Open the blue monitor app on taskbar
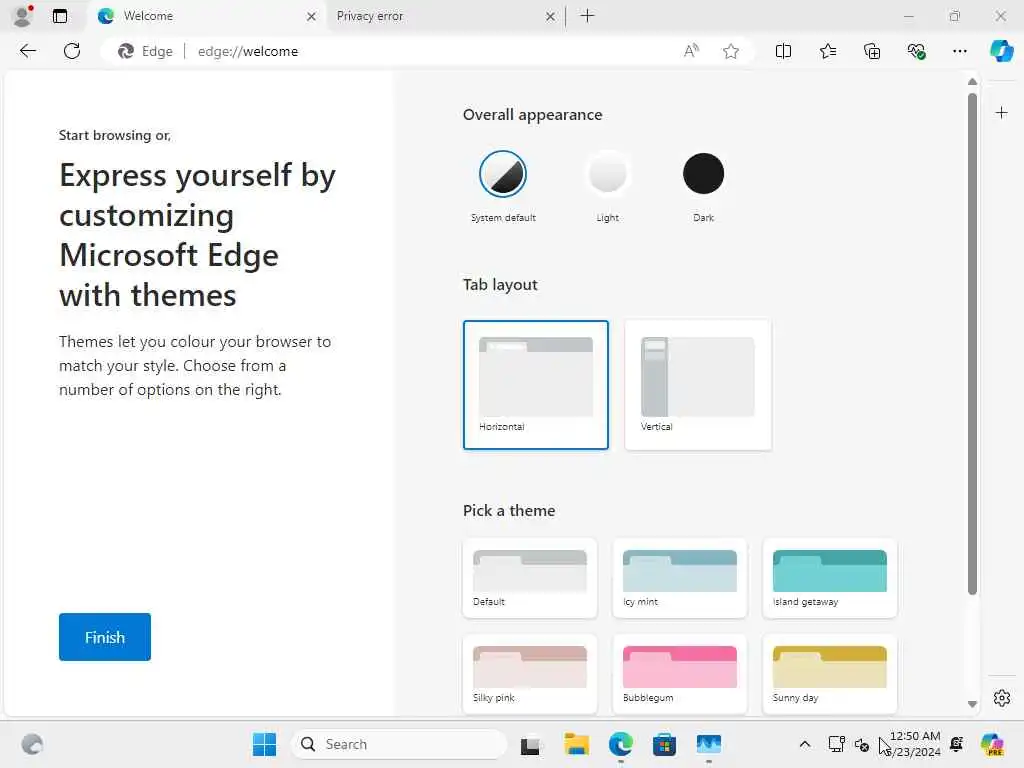The height and width of the screenshot is (768, 1024). point(709,744)
